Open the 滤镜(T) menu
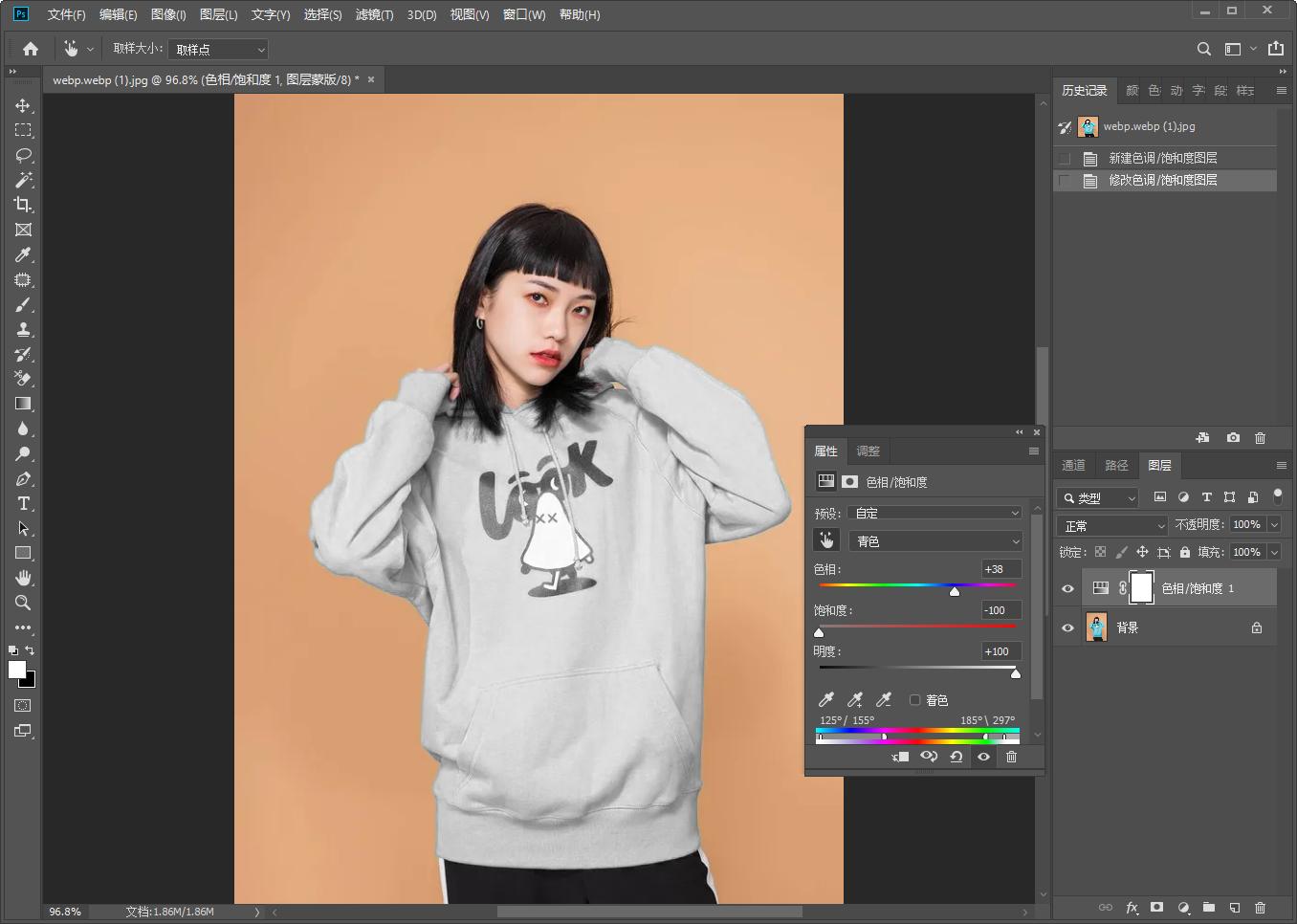The width and height of the screenshot is (1297, 924). pos(374,14)
